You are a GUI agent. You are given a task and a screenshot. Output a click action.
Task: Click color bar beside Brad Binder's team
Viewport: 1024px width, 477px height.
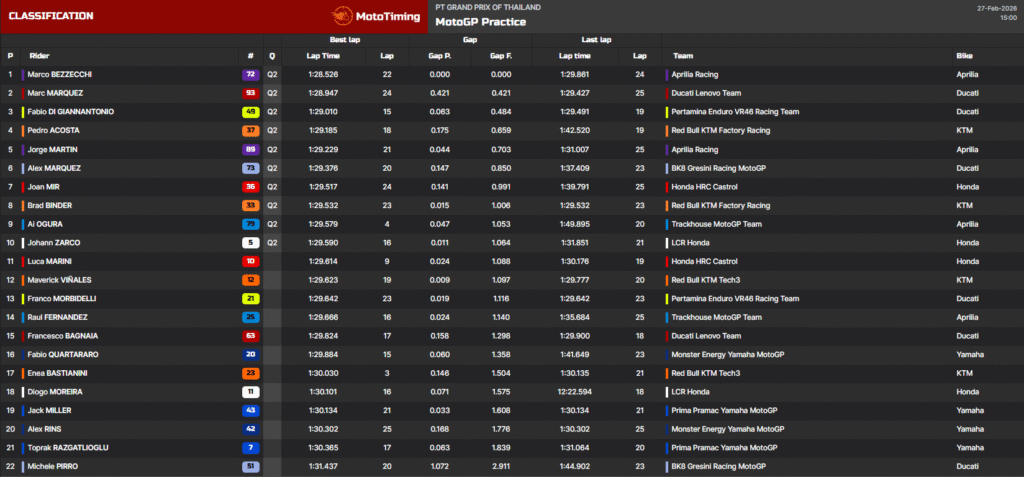667,206
